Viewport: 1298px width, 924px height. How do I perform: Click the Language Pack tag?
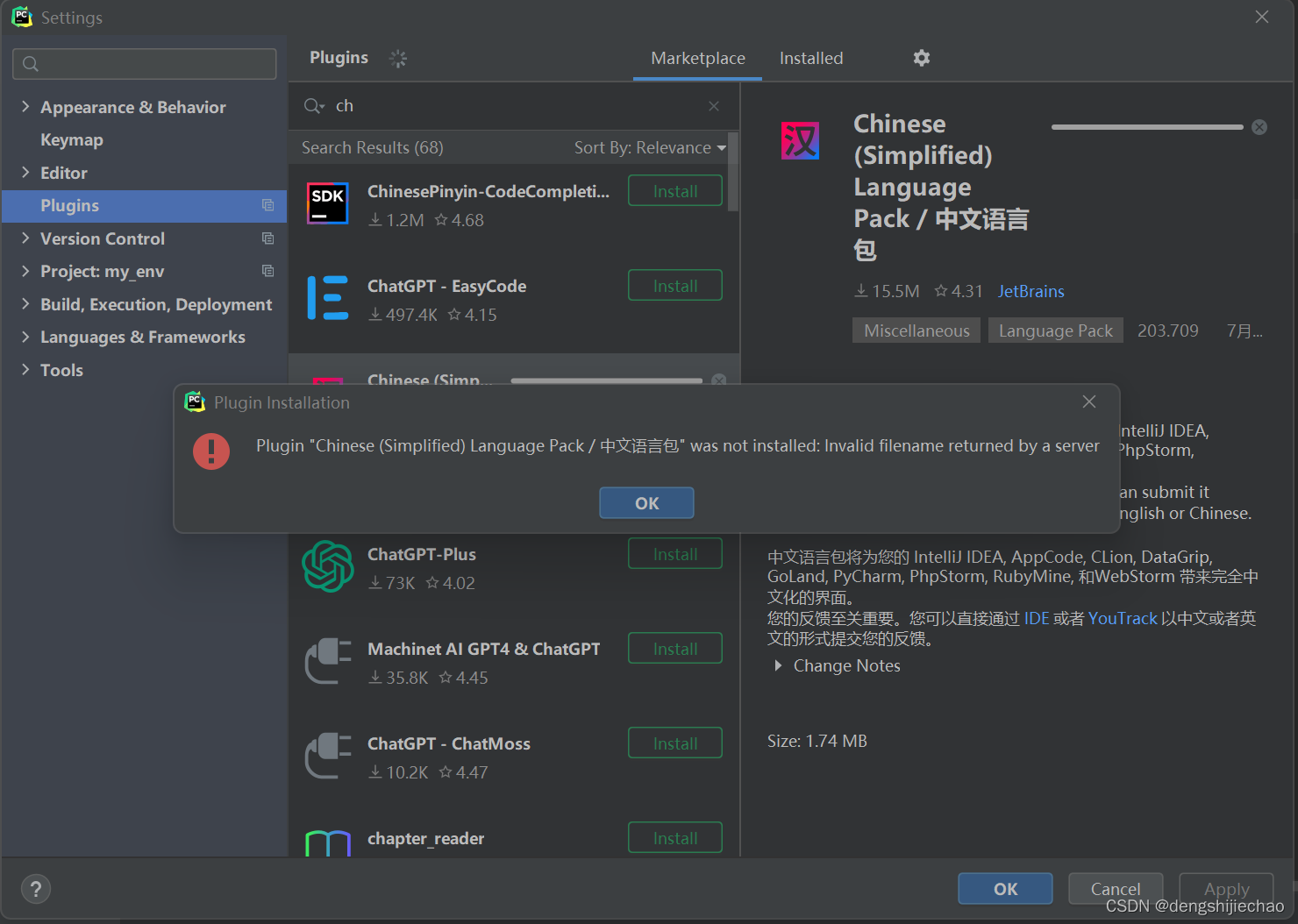coord(1055,331)
